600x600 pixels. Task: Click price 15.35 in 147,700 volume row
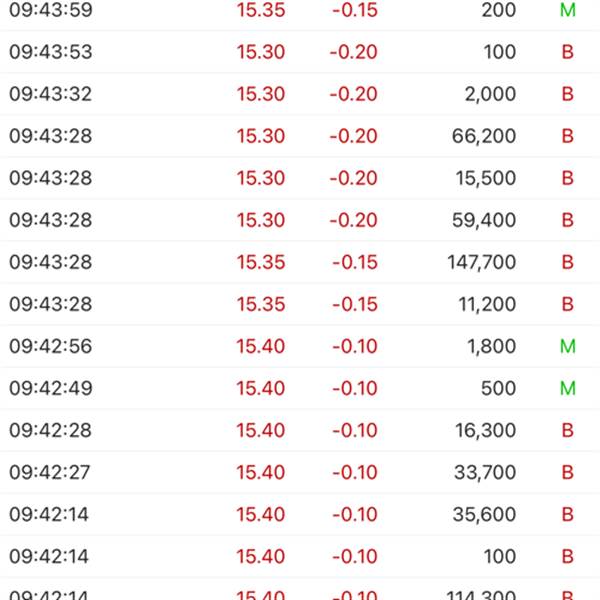pyautogui.click(x=260, y=262)
